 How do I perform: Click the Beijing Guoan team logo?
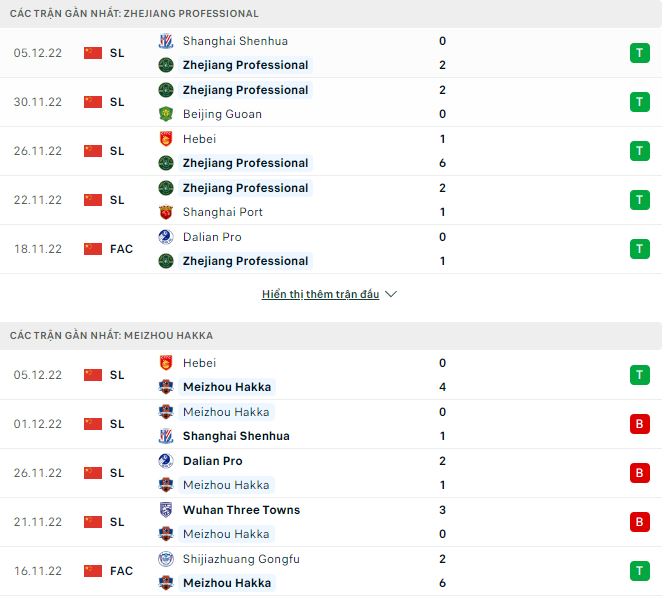166,114
